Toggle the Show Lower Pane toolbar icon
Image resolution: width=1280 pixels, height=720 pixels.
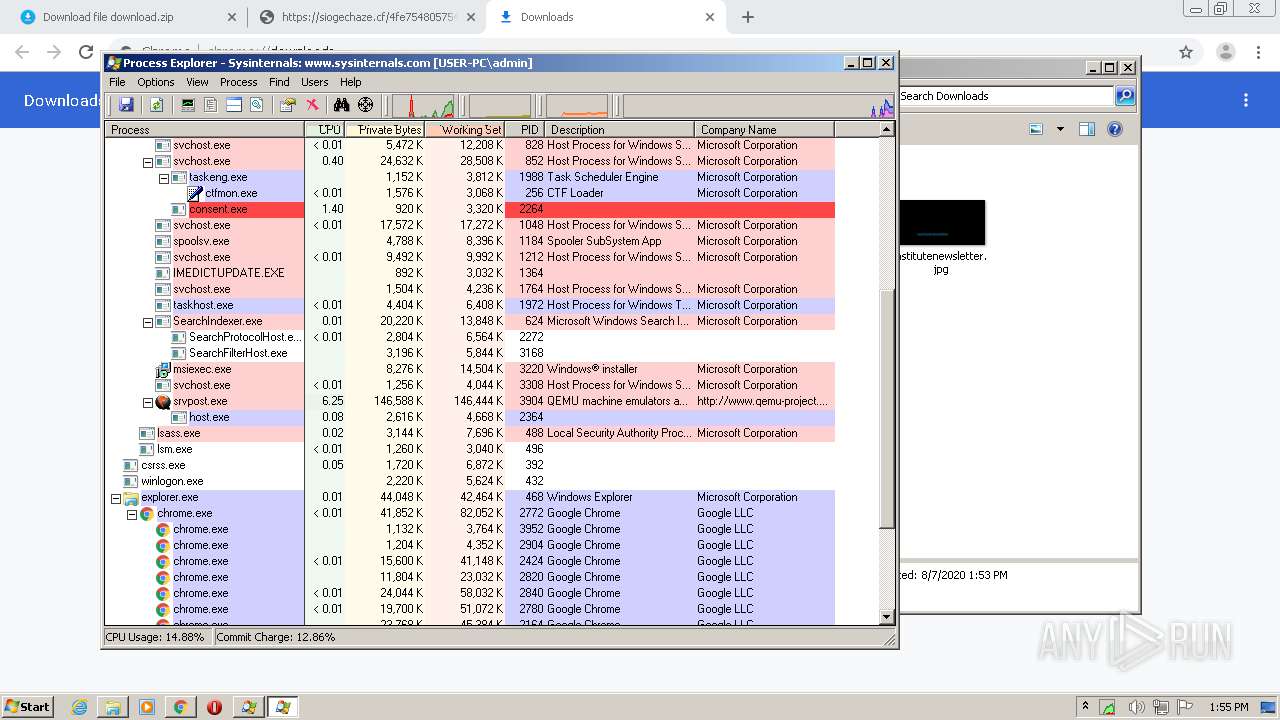point(234,104)
